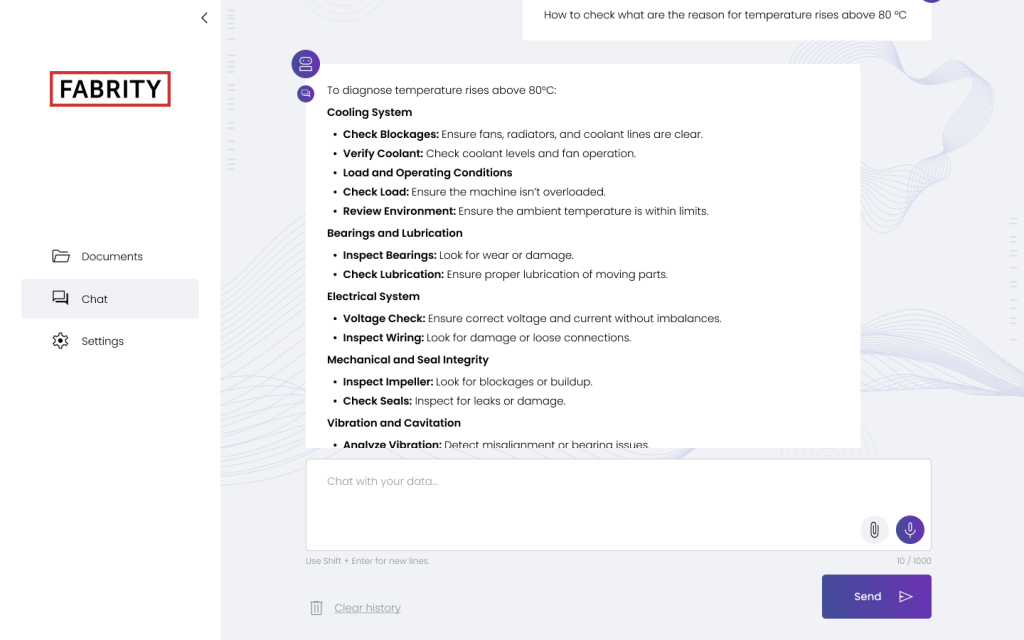Select the Settings menu item
Viewport: 1024px width, 640px height.
(101, 340)
